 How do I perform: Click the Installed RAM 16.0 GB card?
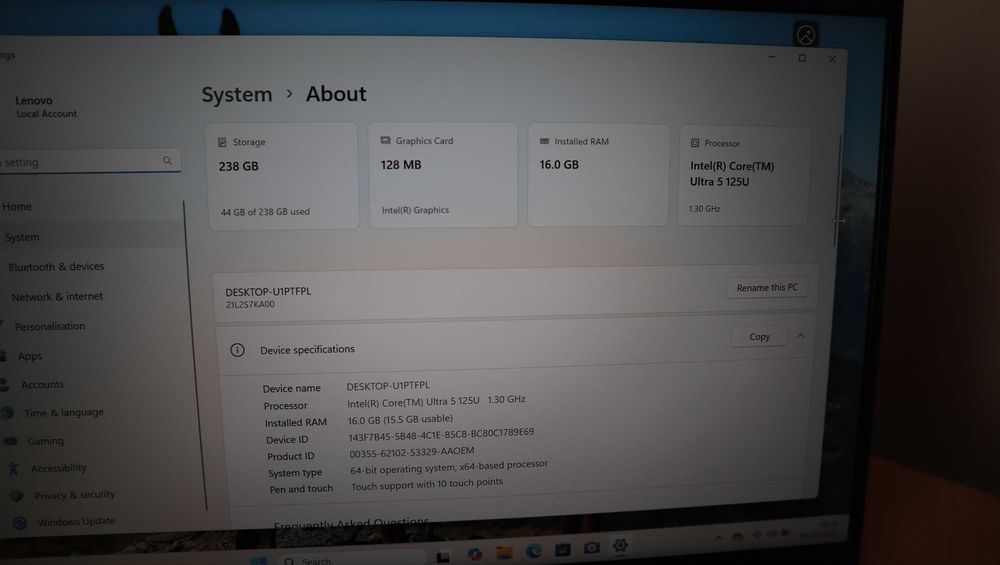point(598,175)
